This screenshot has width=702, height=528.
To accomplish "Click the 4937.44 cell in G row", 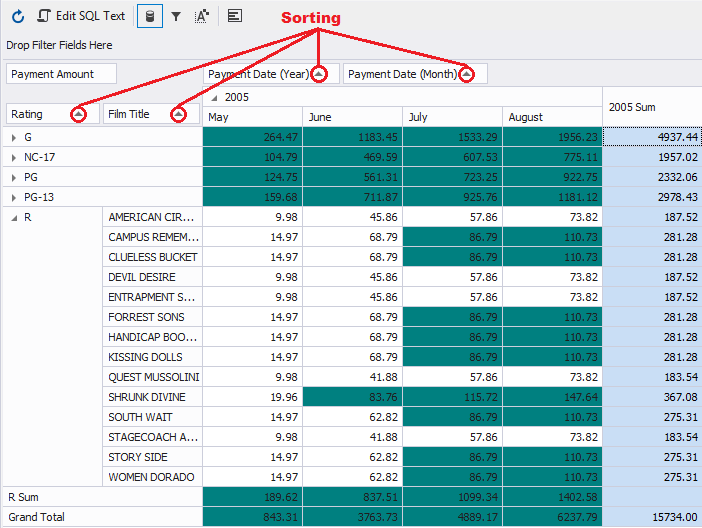I will click(652, 137).
